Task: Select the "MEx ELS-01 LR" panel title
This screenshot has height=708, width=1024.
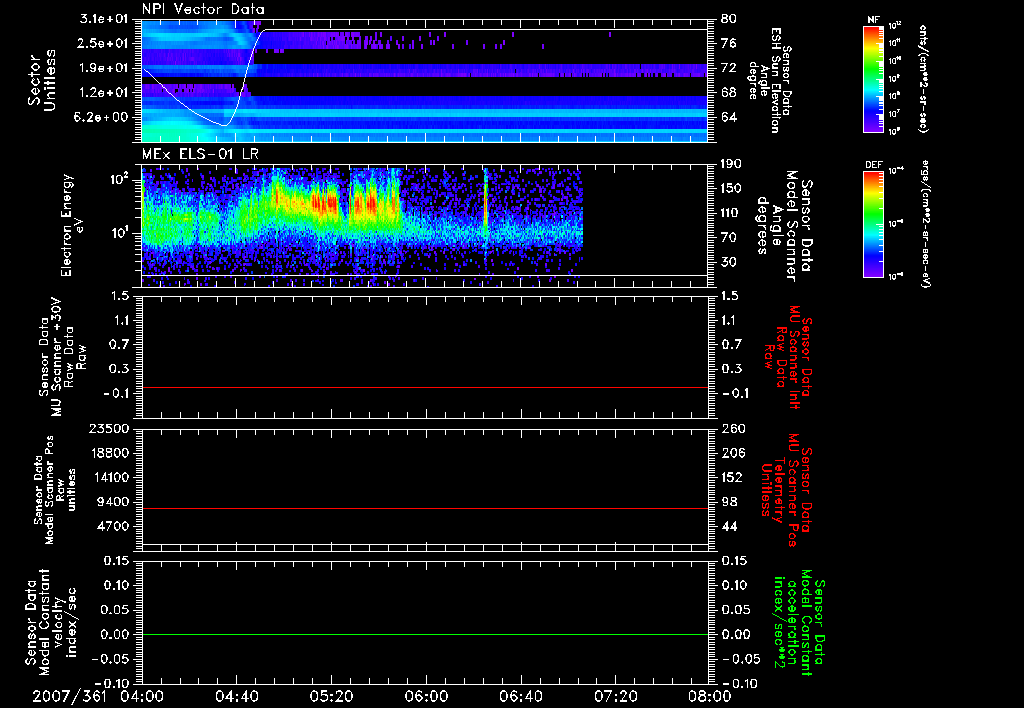Action: (x=200, y=155)
